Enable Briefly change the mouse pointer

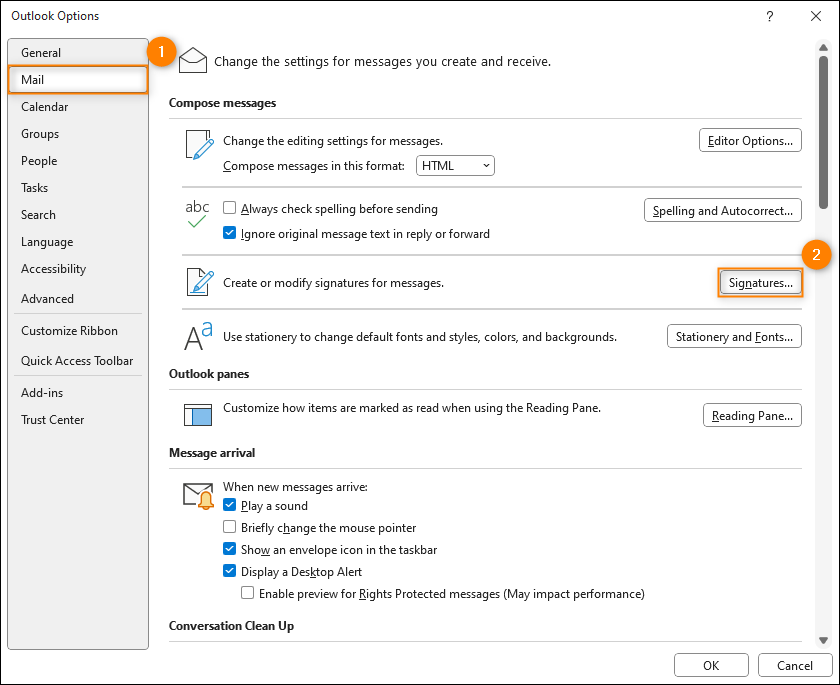tap(229, 527)
